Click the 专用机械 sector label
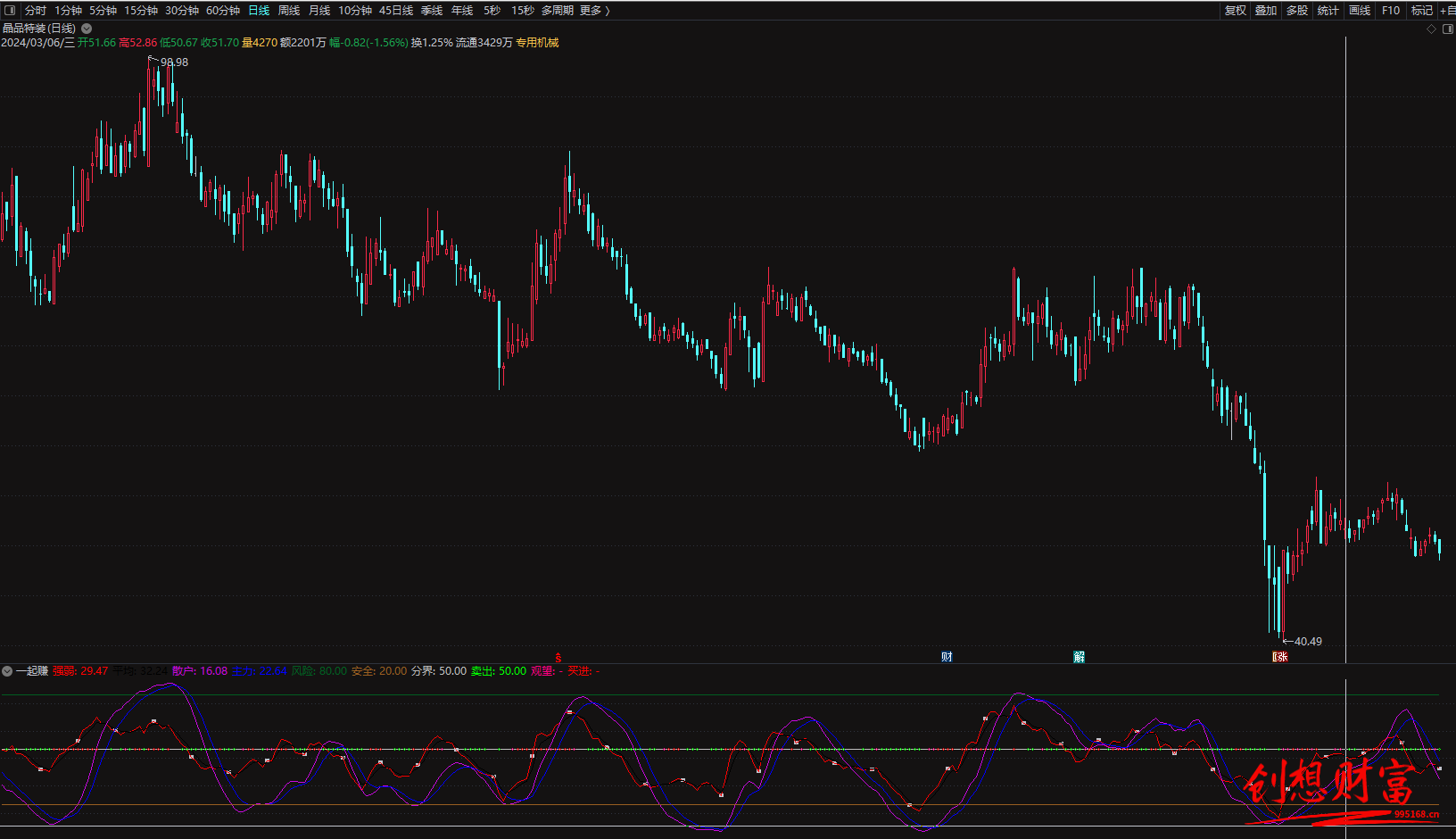The image size is (1456, 839). pos(537,43)
